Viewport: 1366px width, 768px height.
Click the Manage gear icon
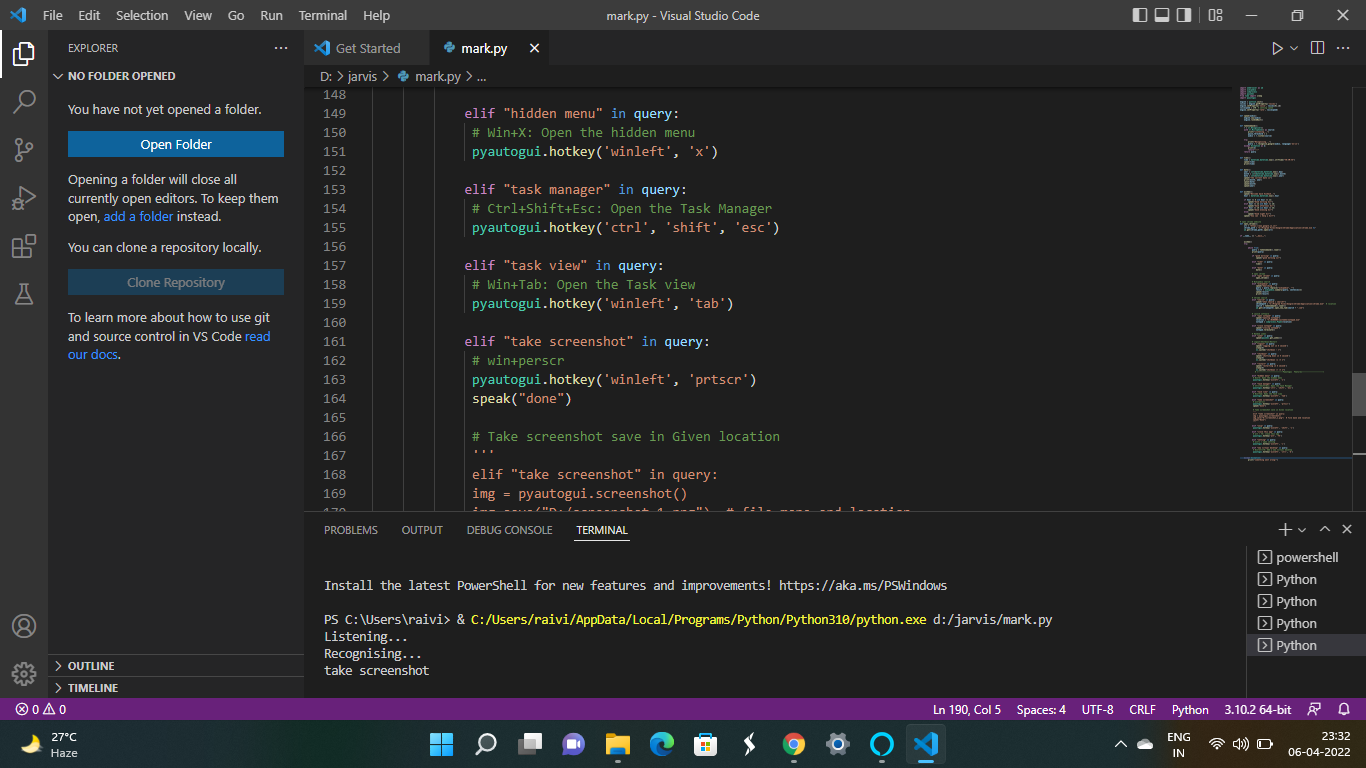tap(24, 673)
